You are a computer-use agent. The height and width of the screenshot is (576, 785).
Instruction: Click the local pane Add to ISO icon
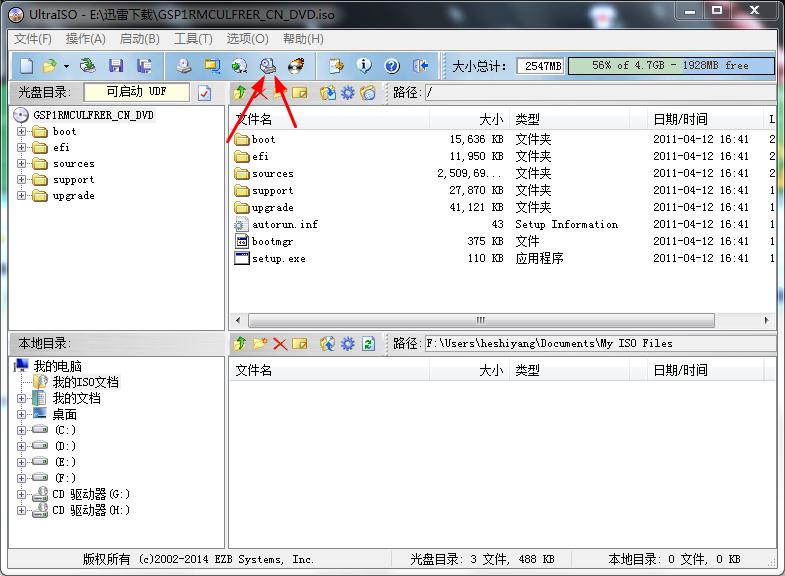[x=327, y=344]
